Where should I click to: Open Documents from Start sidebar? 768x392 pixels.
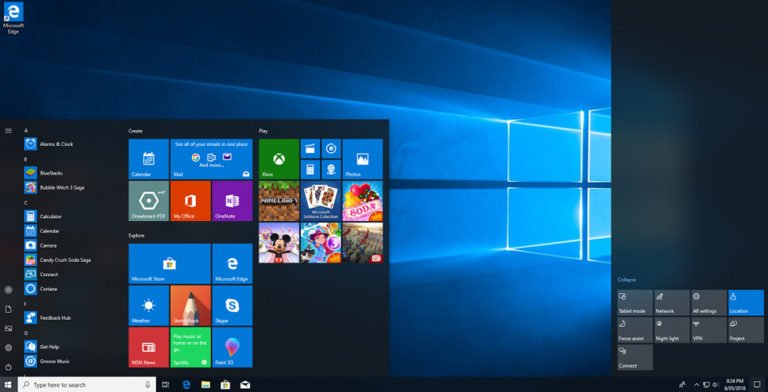pyautogui.click(x=8, y=309)
